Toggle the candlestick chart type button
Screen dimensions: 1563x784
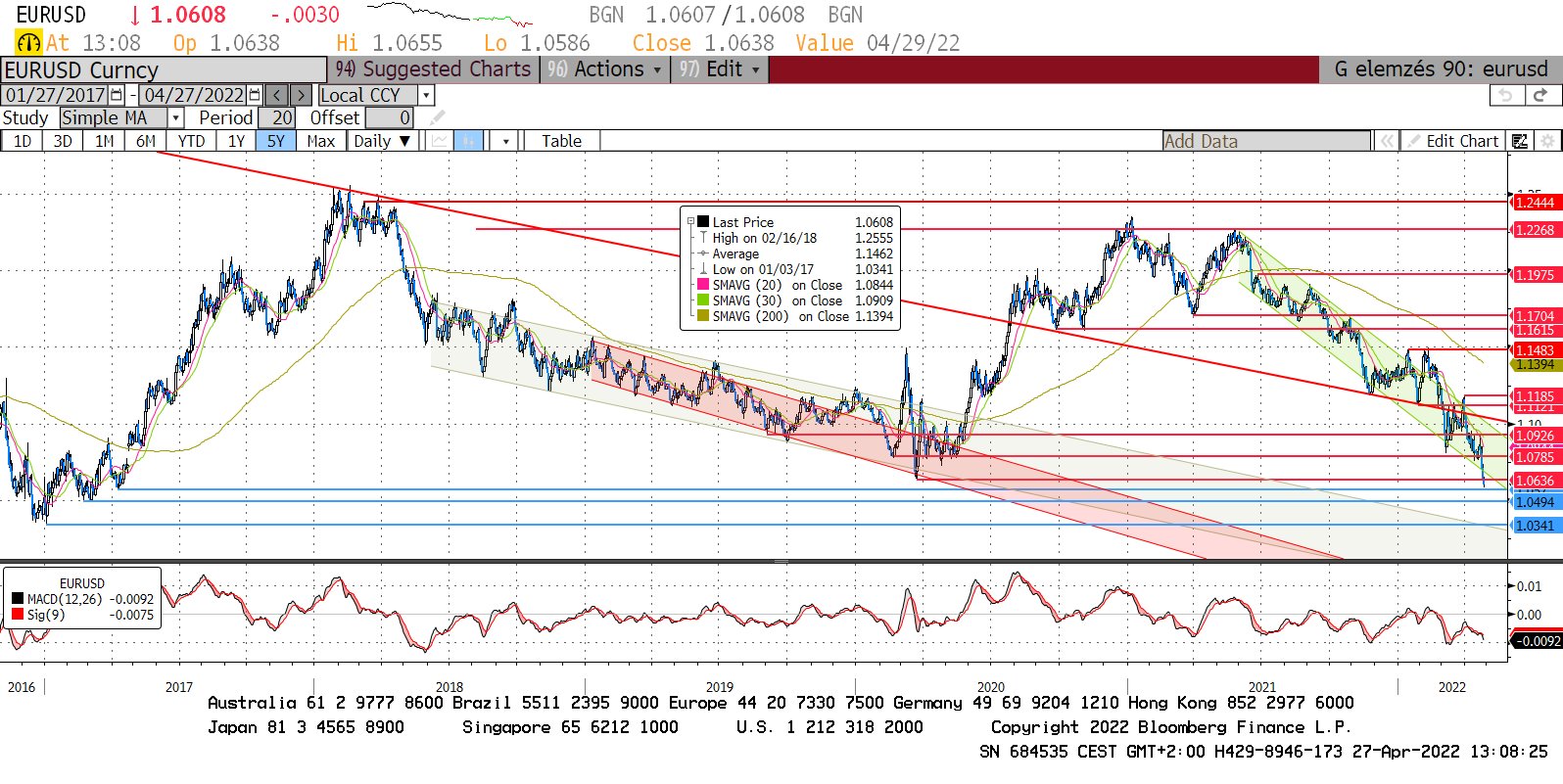pyautogui.click(x=469, y=141)
